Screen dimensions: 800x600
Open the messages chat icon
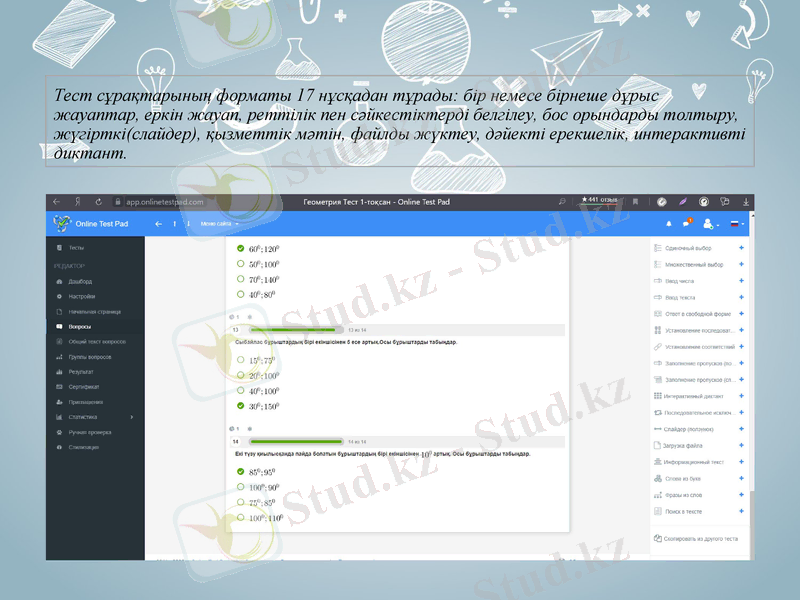point(688,223)
